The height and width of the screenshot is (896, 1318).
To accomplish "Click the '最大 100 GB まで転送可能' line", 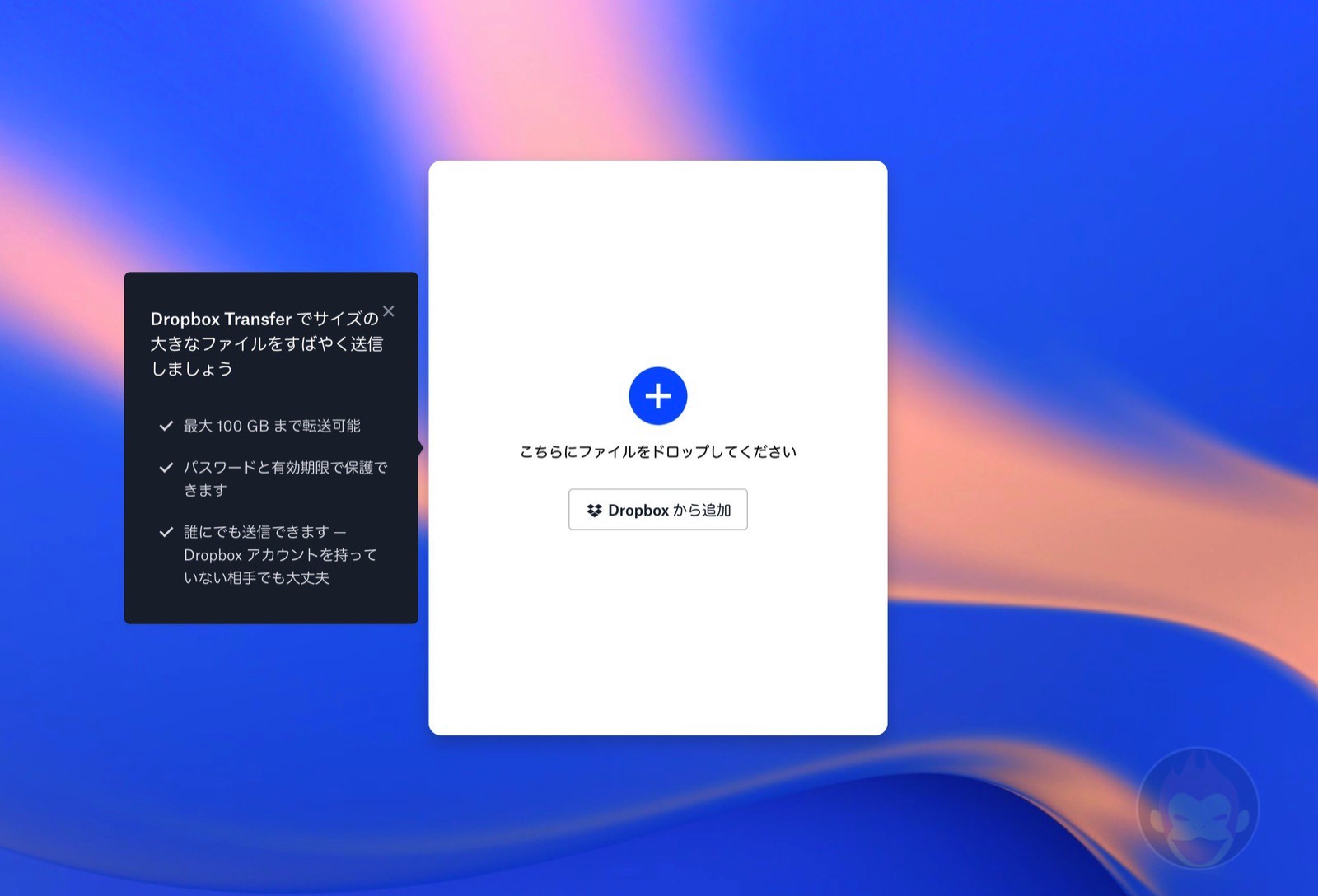I will (x=272, y=426).
